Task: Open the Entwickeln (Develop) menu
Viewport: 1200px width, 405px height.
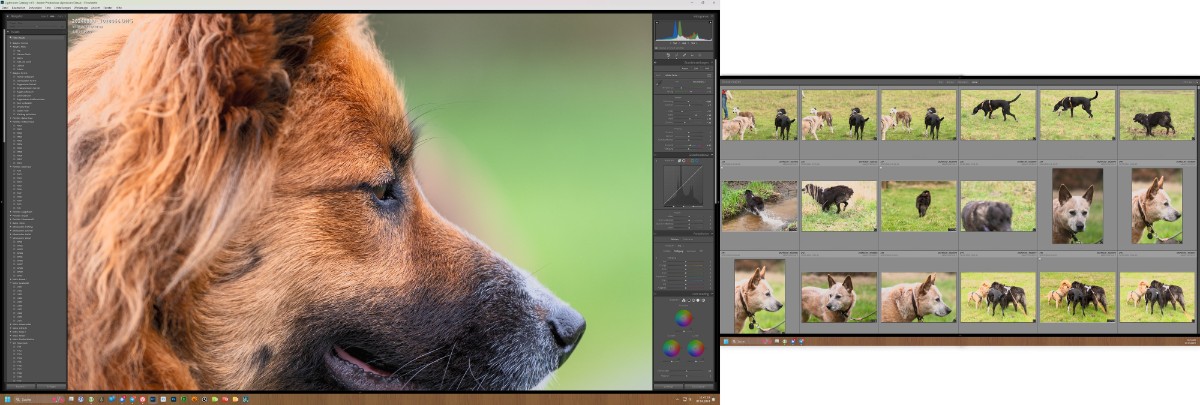Action: pyautogui.click(x=35, y=7)
